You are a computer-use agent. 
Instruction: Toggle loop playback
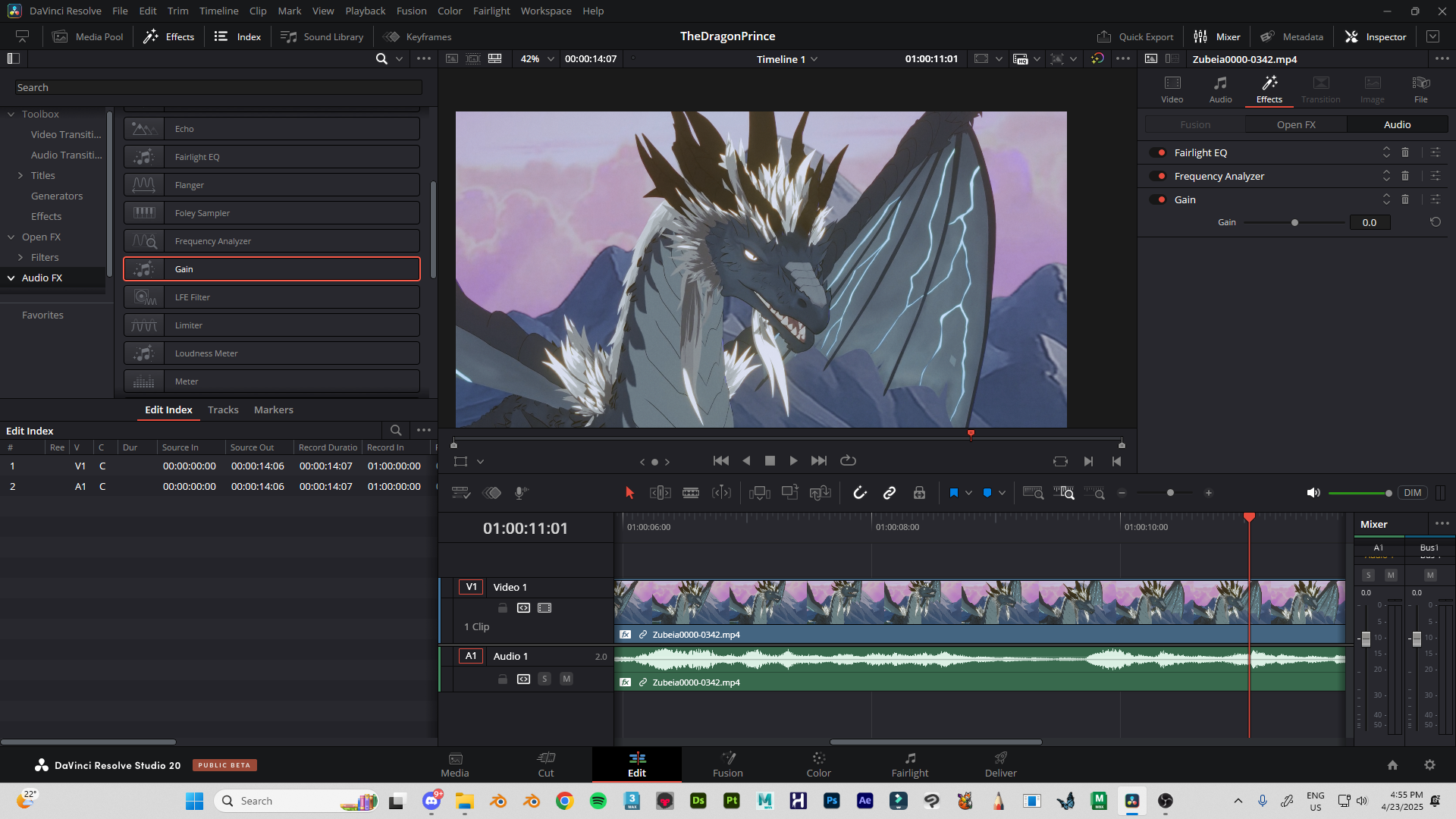[x=848, y=461]
